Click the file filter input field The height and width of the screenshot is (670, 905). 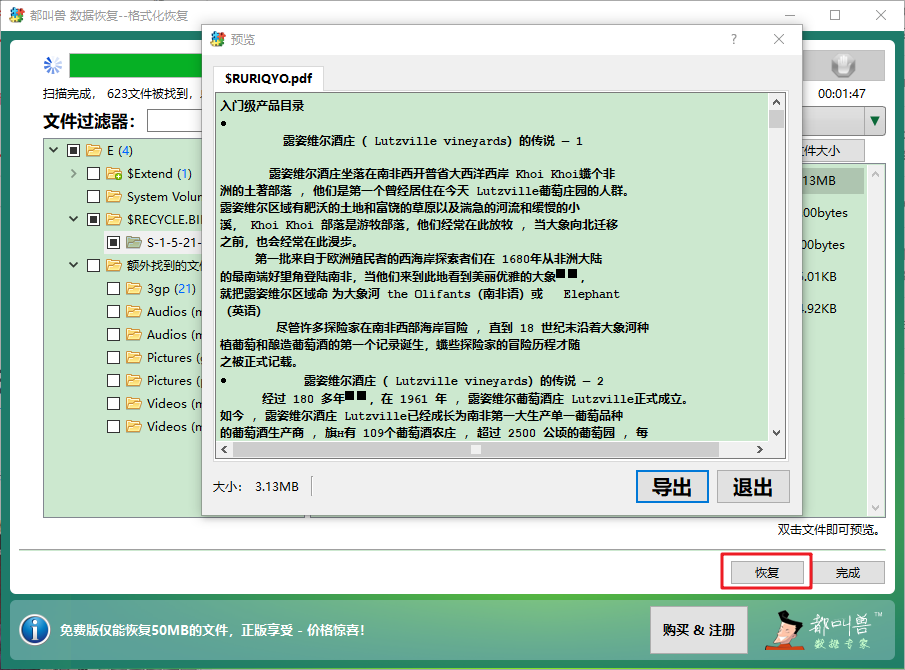point(175,121)
